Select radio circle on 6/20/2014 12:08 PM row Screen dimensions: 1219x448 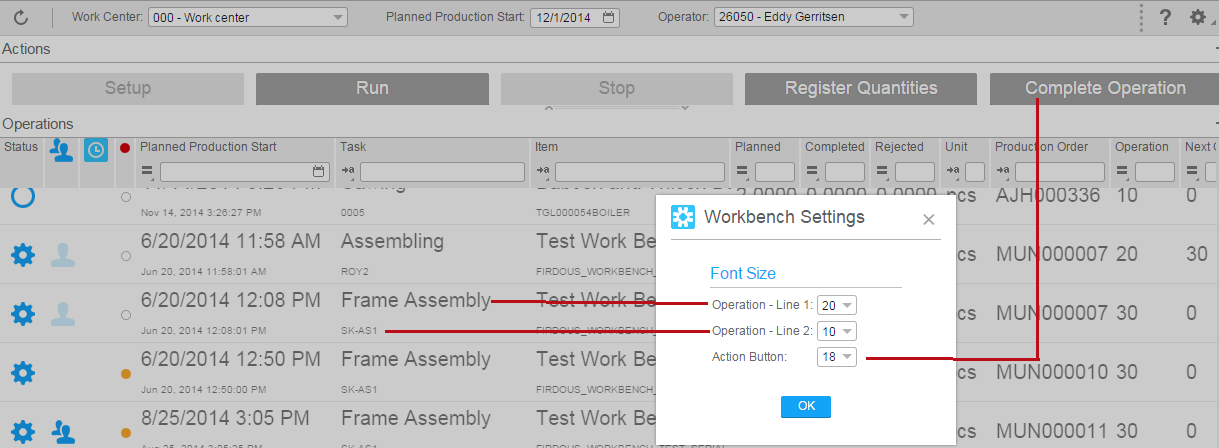click(125, 315)
